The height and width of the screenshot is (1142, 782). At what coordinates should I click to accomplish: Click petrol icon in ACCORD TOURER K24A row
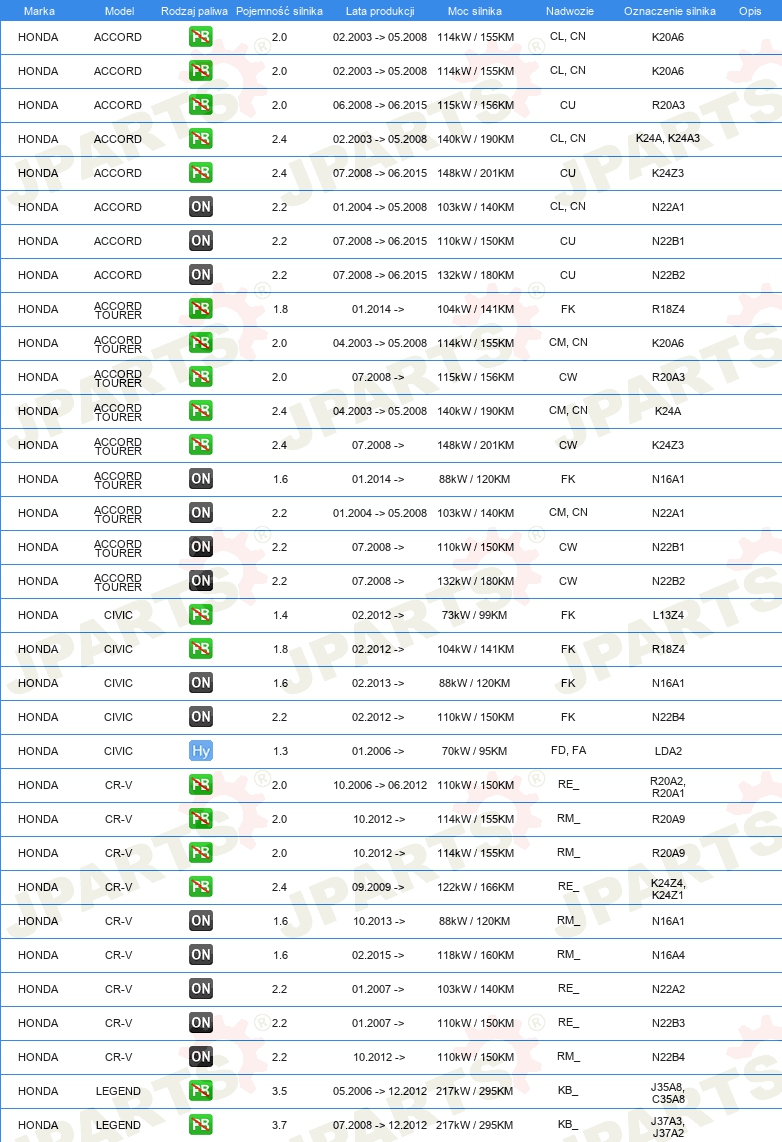click(x=201, y=411)
